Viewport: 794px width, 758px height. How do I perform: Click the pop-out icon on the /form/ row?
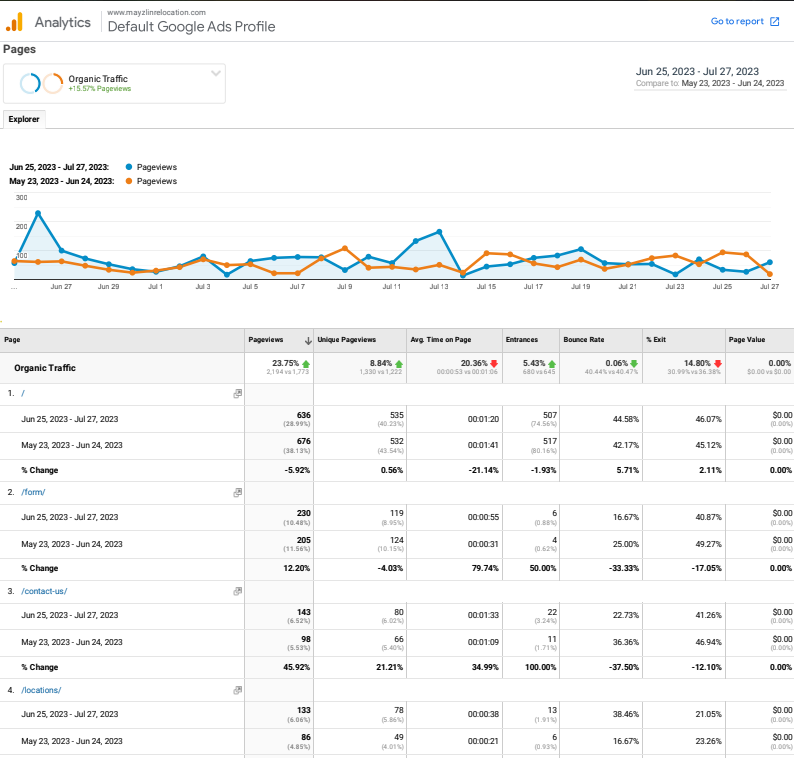coord(237,492)
